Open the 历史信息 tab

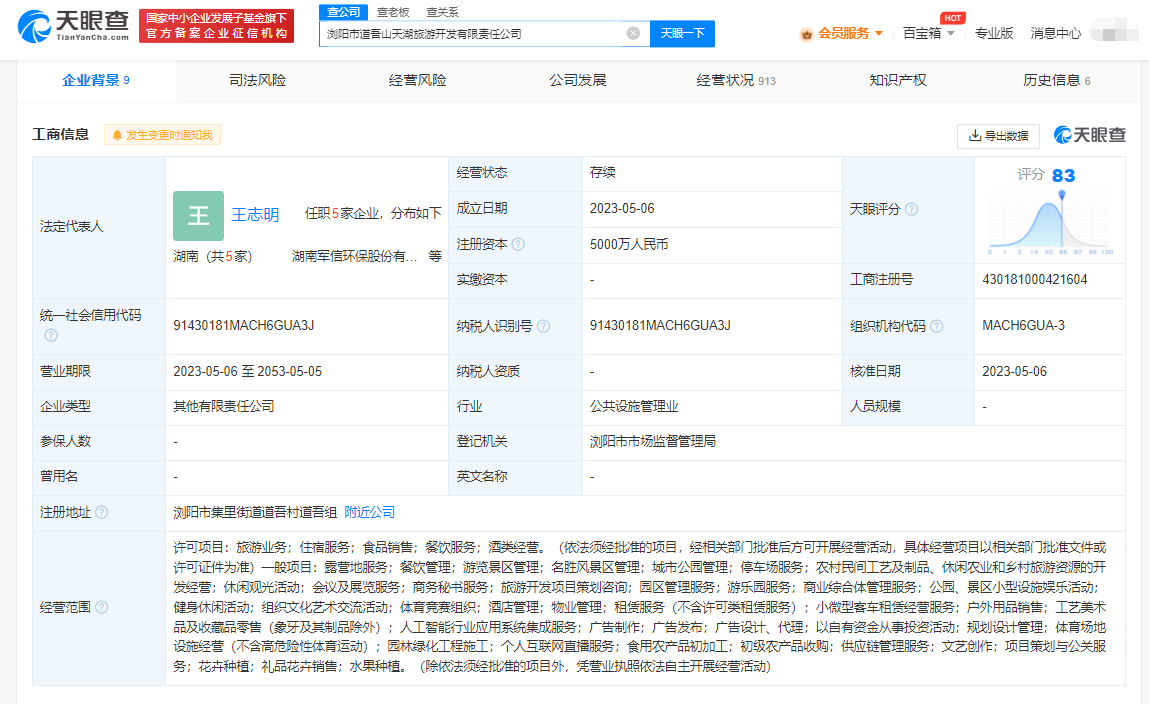1056,81
